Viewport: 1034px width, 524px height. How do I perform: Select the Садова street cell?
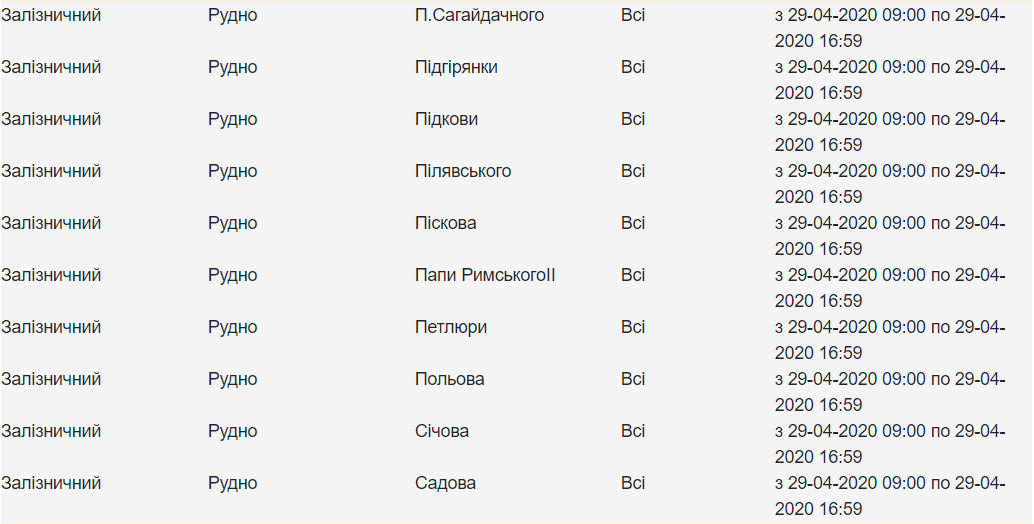(445, 484)
